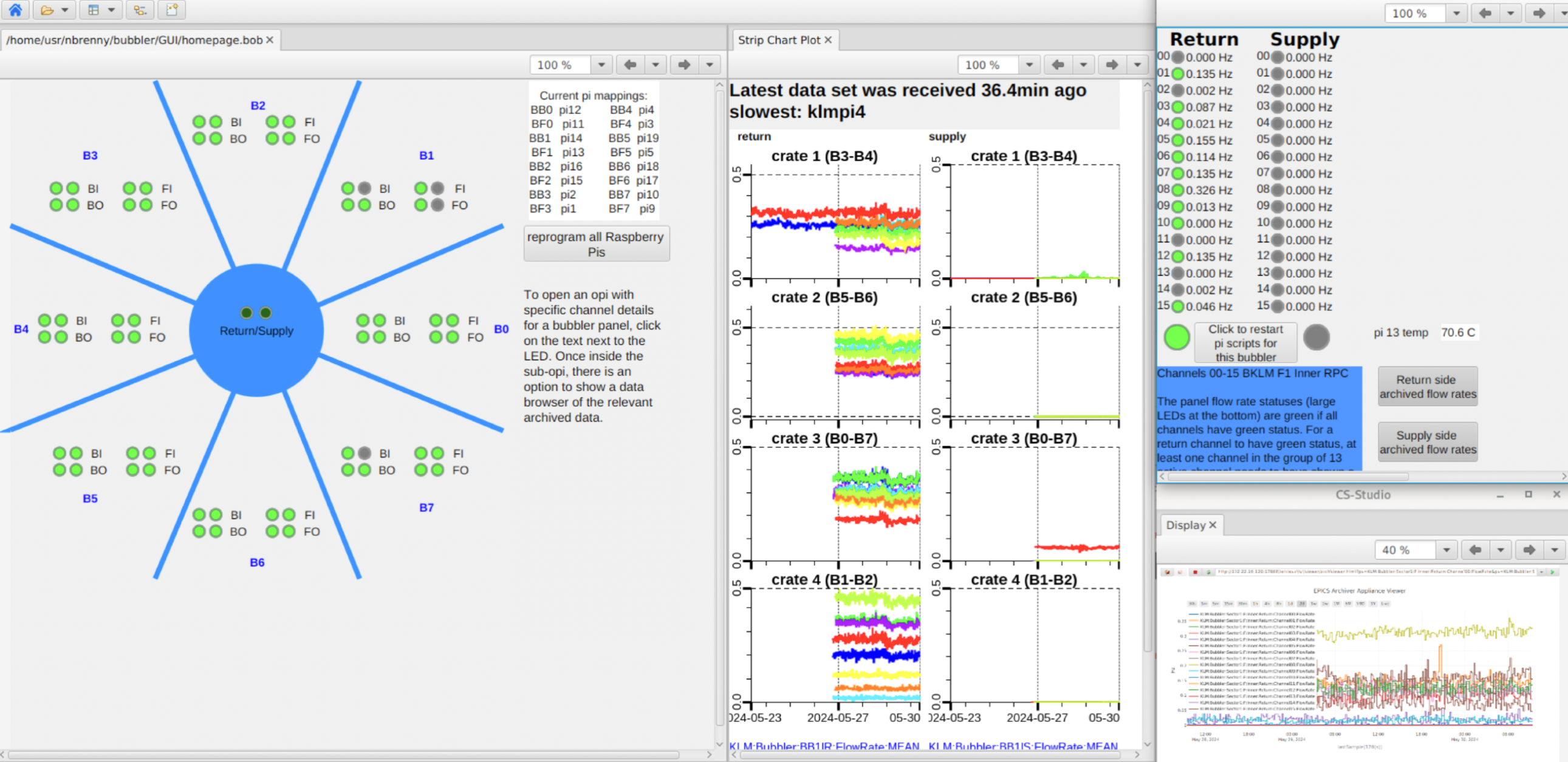Open FI panel details for sector B0
Image resolution: width=1568 pixels, height=762 pixels.
[473, 321]
